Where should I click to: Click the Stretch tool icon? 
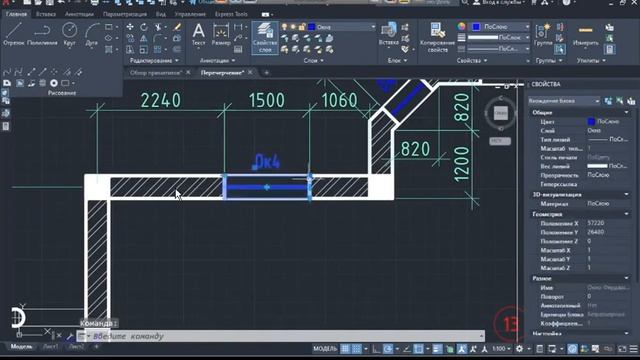[130, 50]
